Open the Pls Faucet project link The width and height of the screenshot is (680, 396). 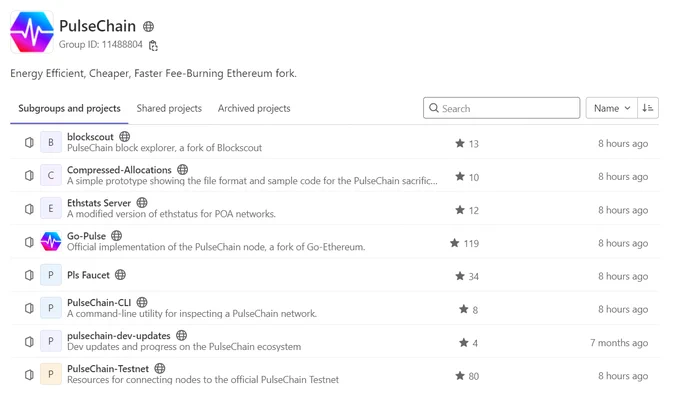click(x=88, y=275)
